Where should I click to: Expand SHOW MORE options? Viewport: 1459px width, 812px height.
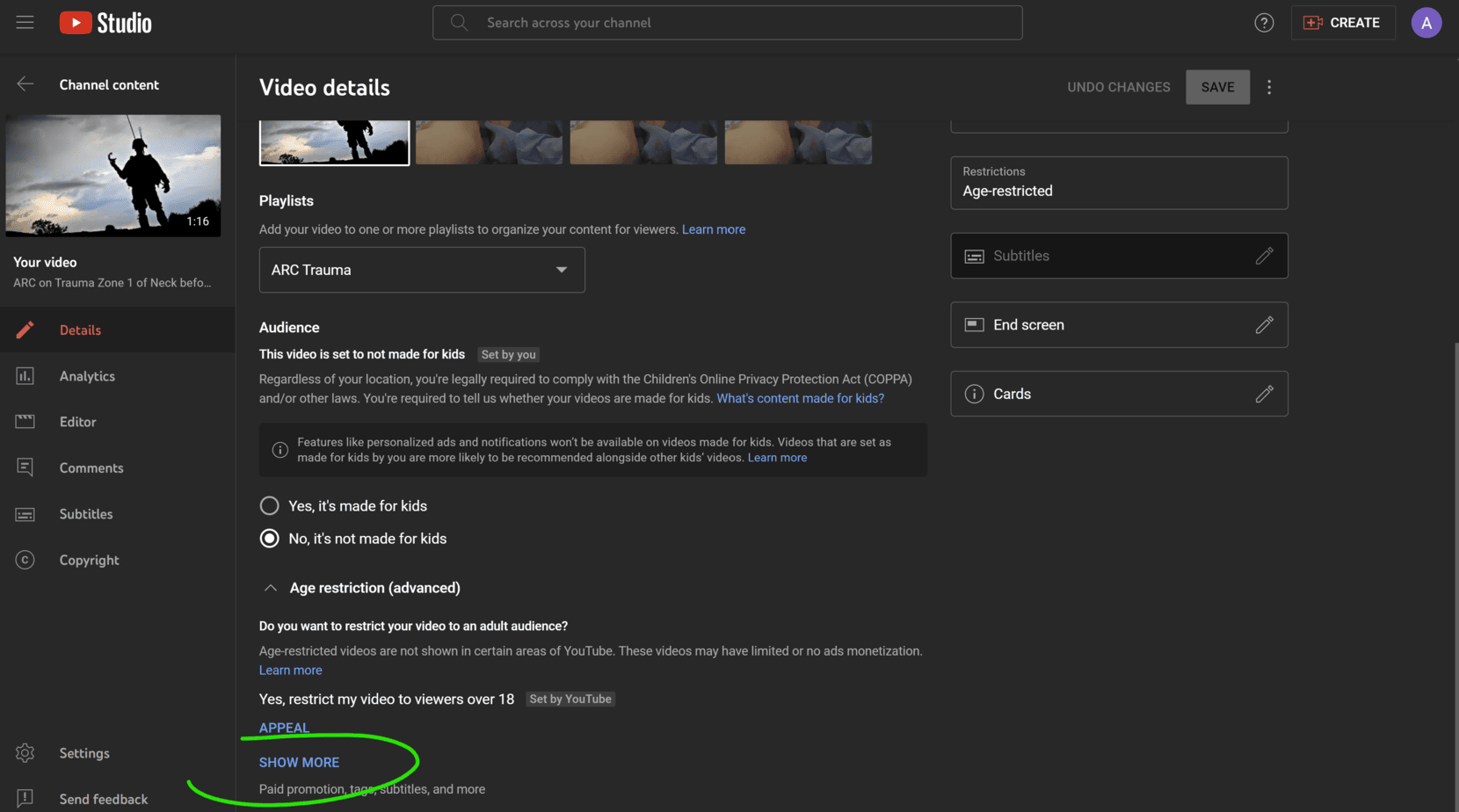299,762
